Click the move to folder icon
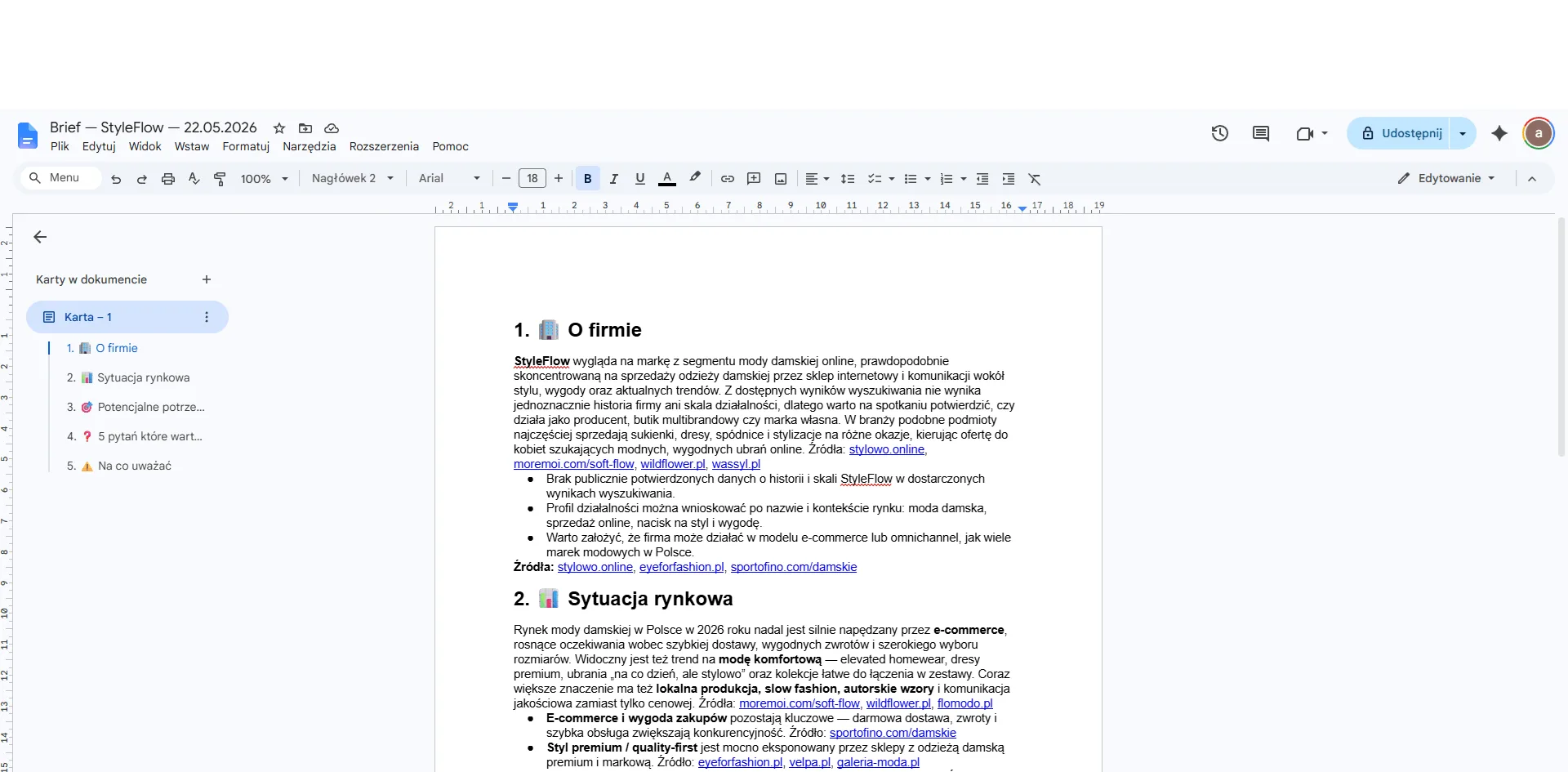Viewport: 1568px width, 772px height. click(x=305, y=128)
